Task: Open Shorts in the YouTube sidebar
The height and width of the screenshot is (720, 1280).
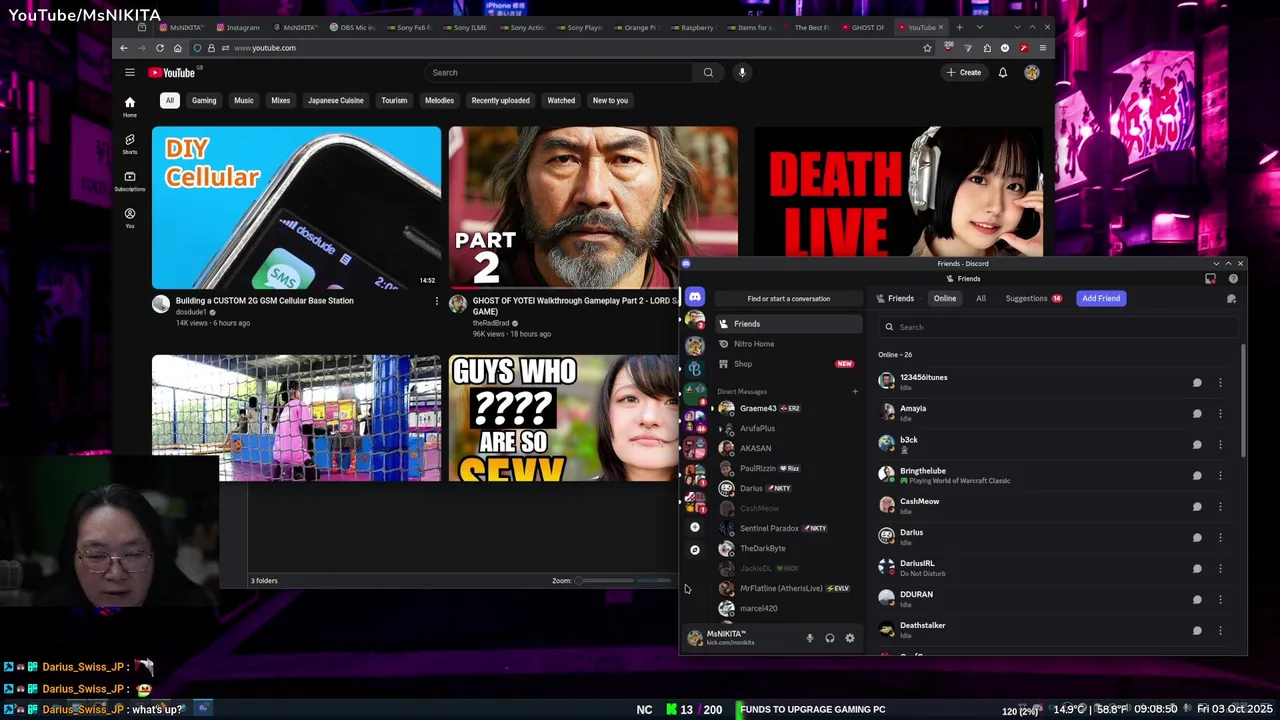Action: pos(129,144)
